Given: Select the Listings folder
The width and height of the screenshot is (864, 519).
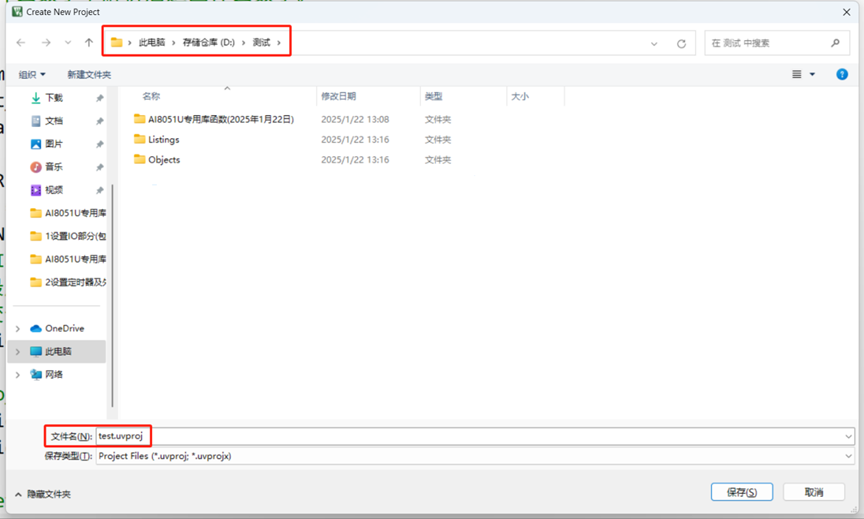Looking at the screenshot, I should point(164,140).
